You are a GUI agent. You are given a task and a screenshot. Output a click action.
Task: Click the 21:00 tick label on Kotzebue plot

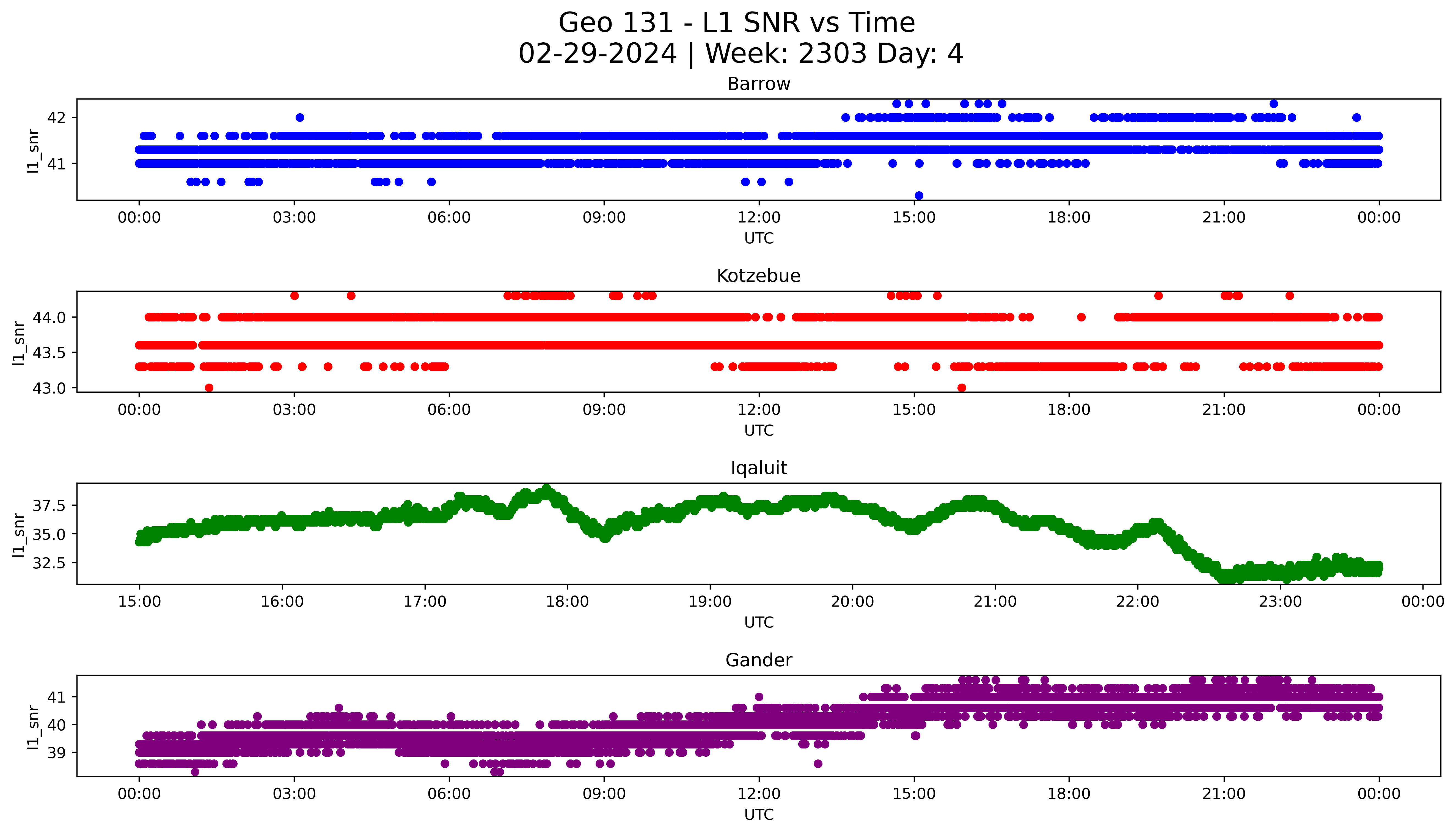pyautogui.click(x=1224, y=409)
